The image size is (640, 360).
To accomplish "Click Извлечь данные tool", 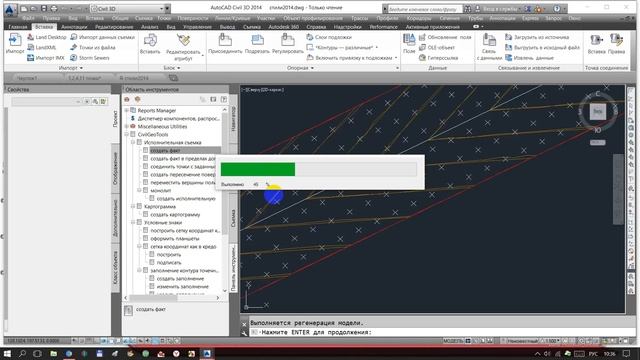I will 529,58.
